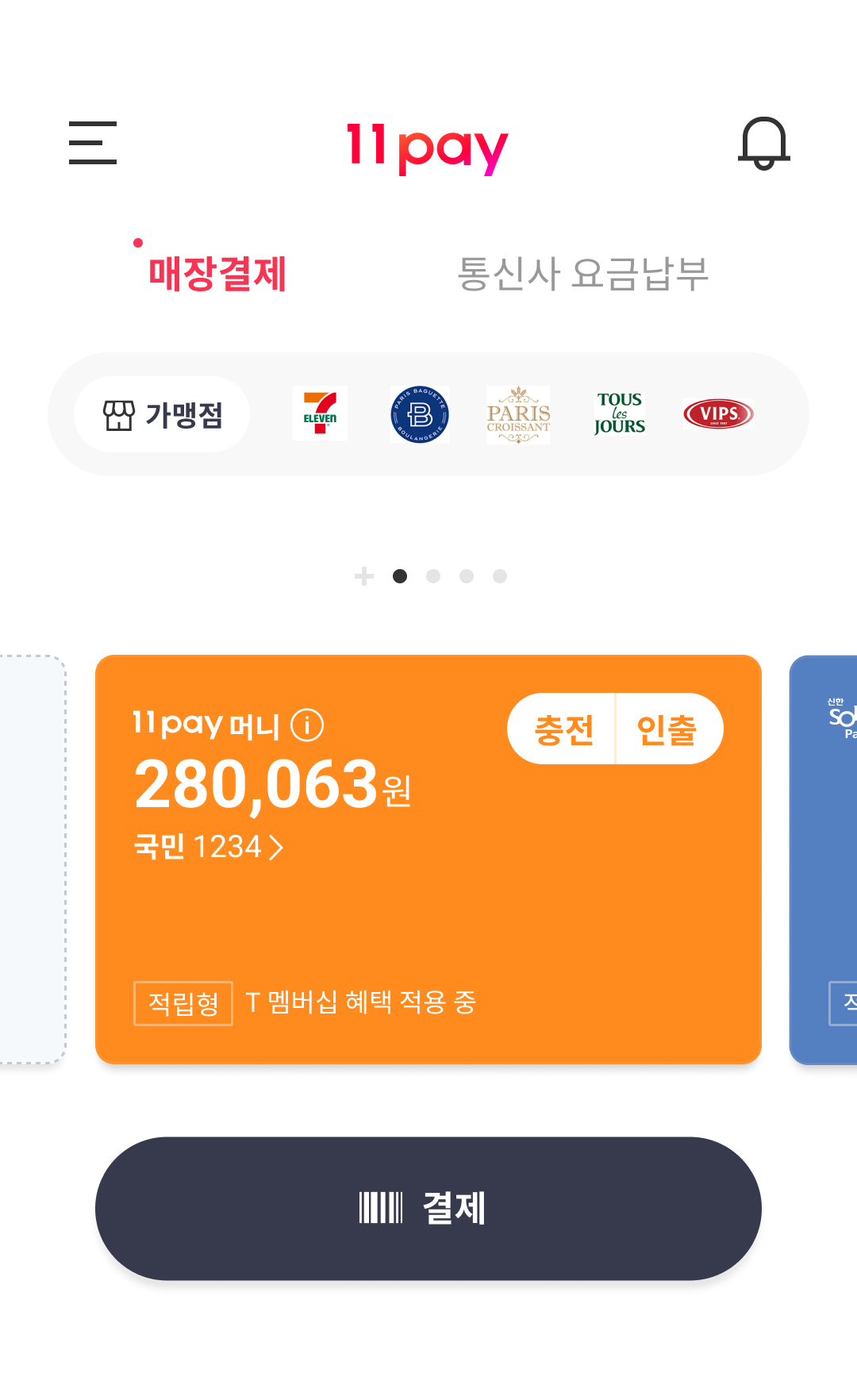Go to the last card page dot
This screenshot has width=857, height=1400.
(500, 576)
